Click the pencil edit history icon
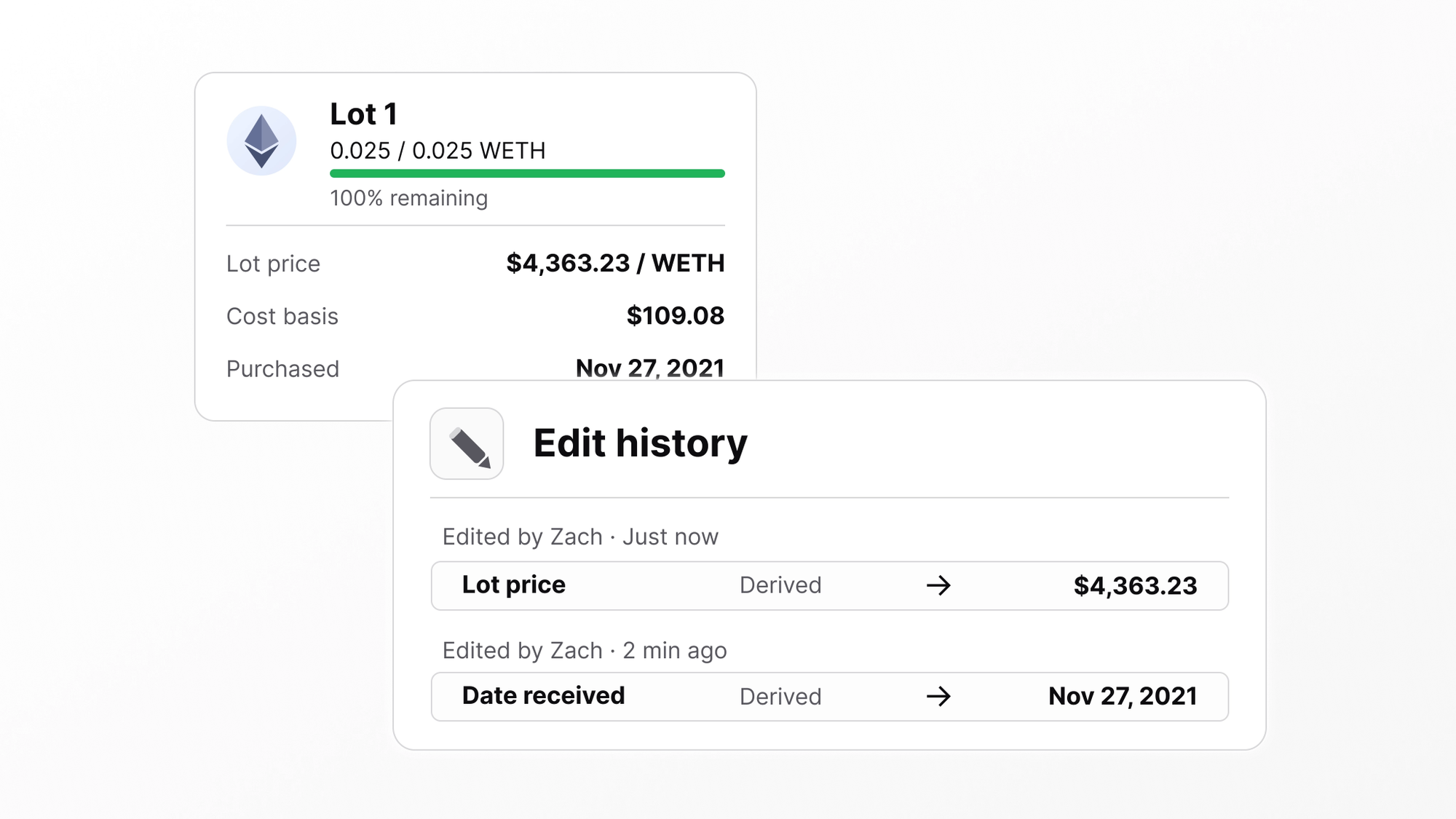The height and width of the screenshot is (819, 1456). pos(467,443)
